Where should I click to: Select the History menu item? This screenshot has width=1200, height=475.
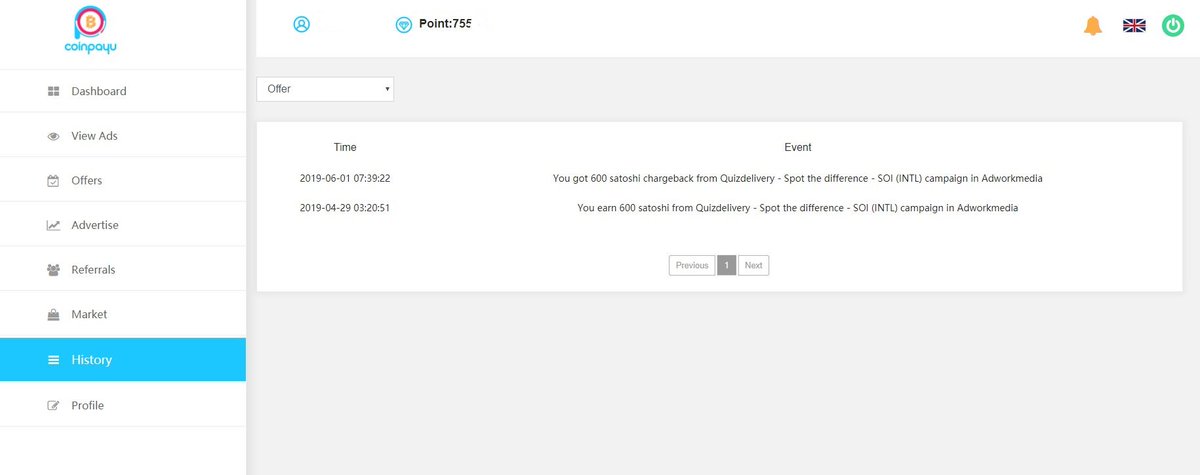coord(122,360)
